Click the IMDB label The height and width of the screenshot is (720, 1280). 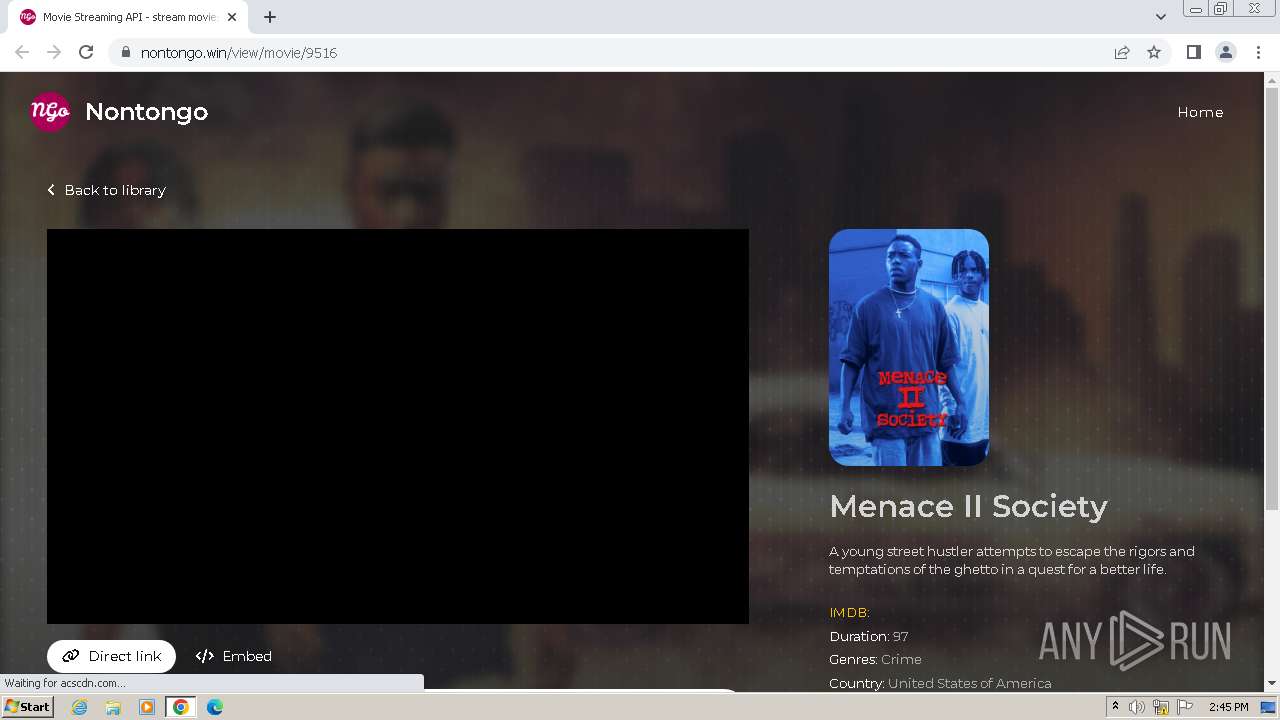[x=849, y=612]
